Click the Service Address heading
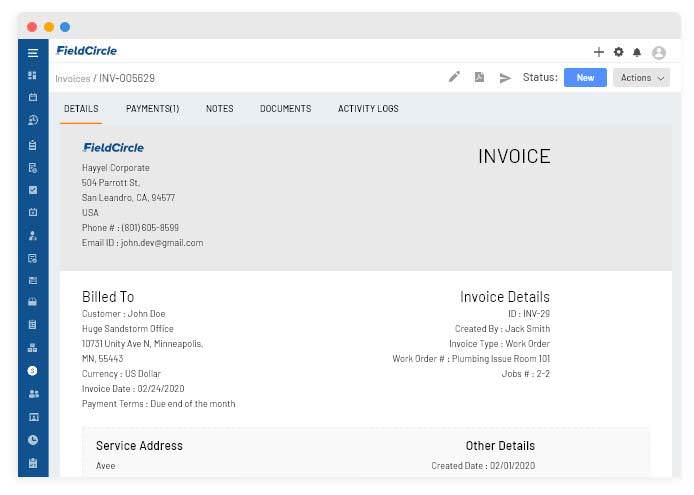This screenshot has width=694, height=495. [139, 446]
